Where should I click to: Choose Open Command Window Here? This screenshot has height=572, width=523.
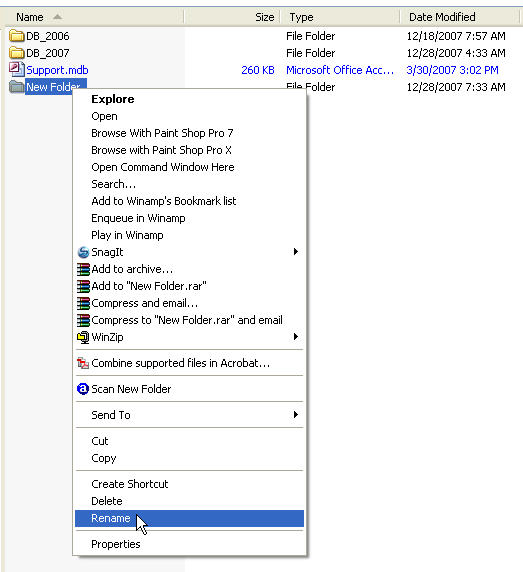pos(190,167)
